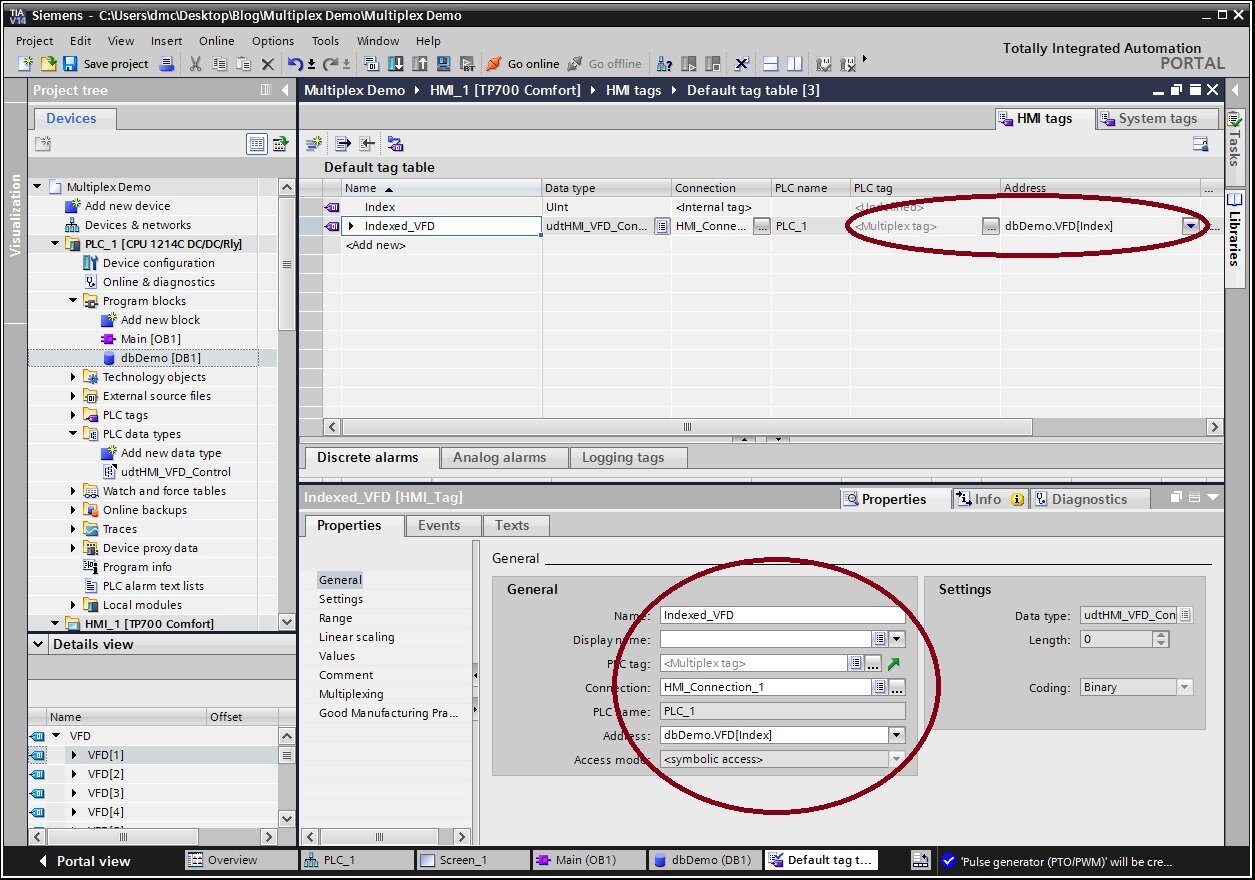
Task: Switch to Portal view
Action: click(x=84, y=861)
